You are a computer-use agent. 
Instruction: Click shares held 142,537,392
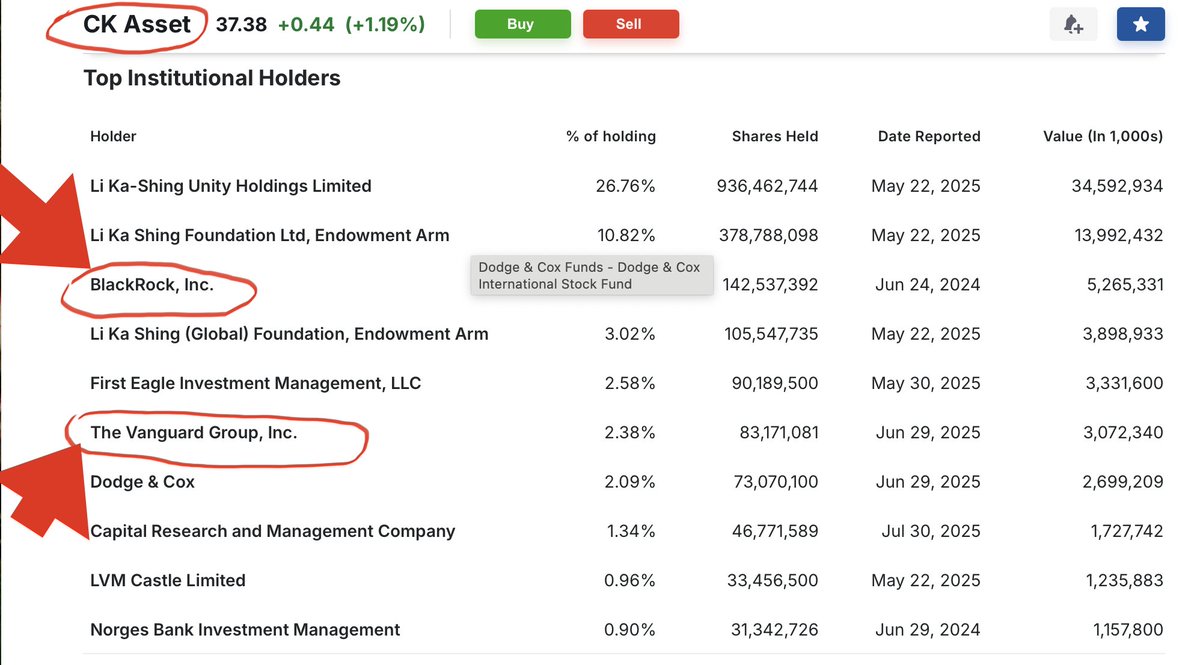pos(769,284)
